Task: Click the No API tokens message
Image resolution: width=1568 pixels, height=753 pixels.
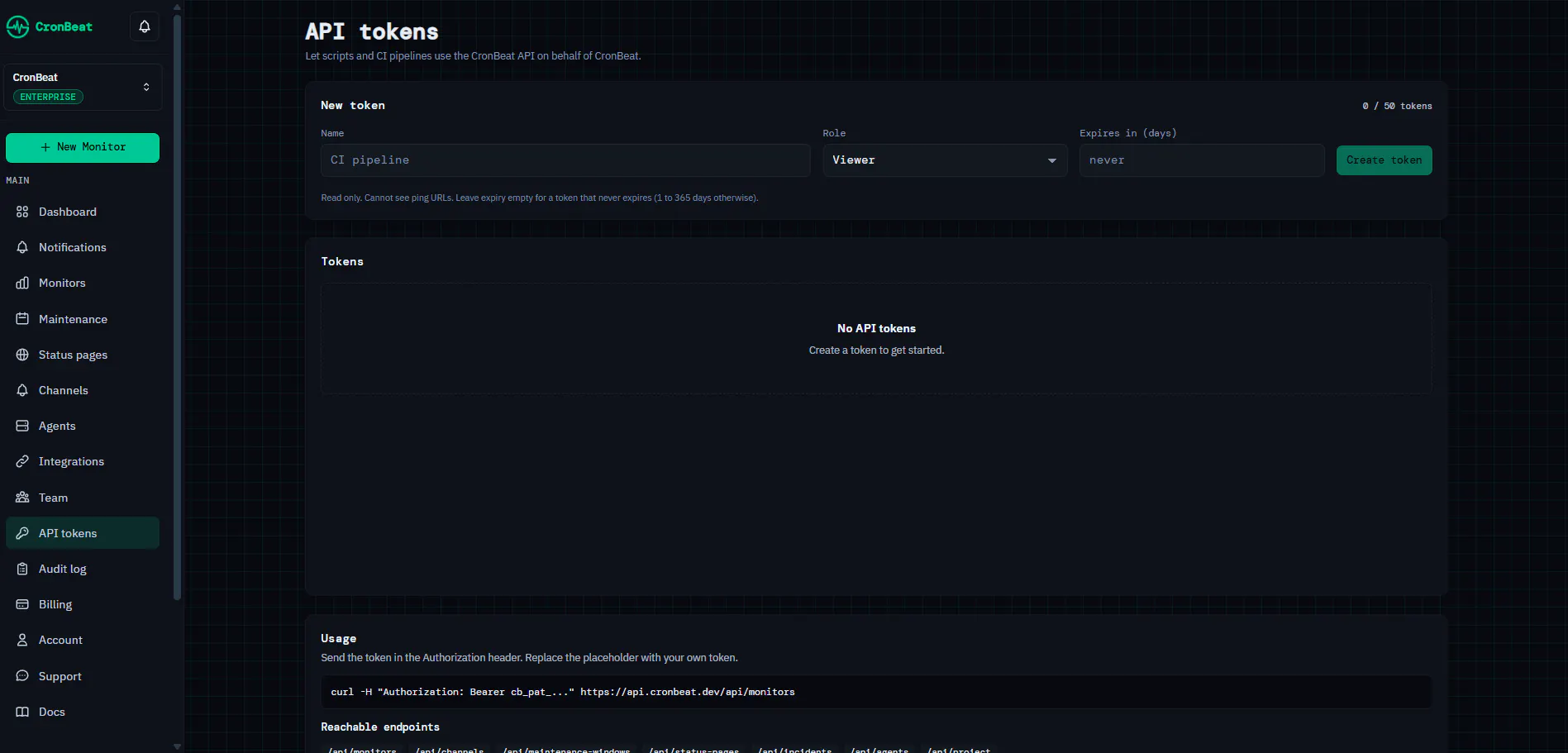Action: [x=876, y=328]
